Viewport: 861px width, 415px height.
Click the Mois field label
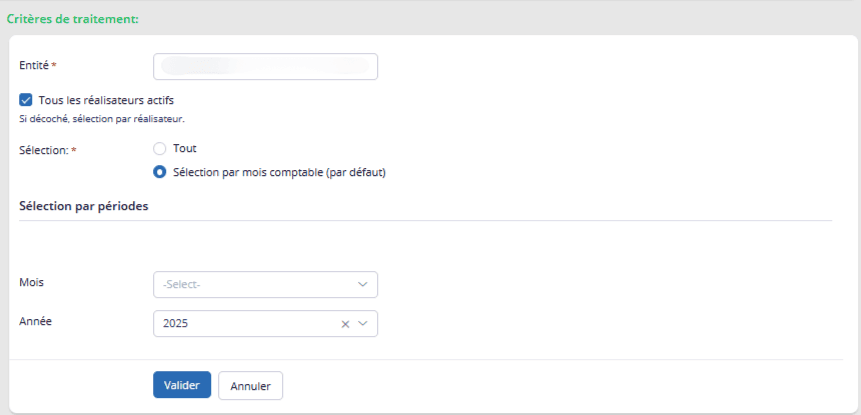[31, 282]
